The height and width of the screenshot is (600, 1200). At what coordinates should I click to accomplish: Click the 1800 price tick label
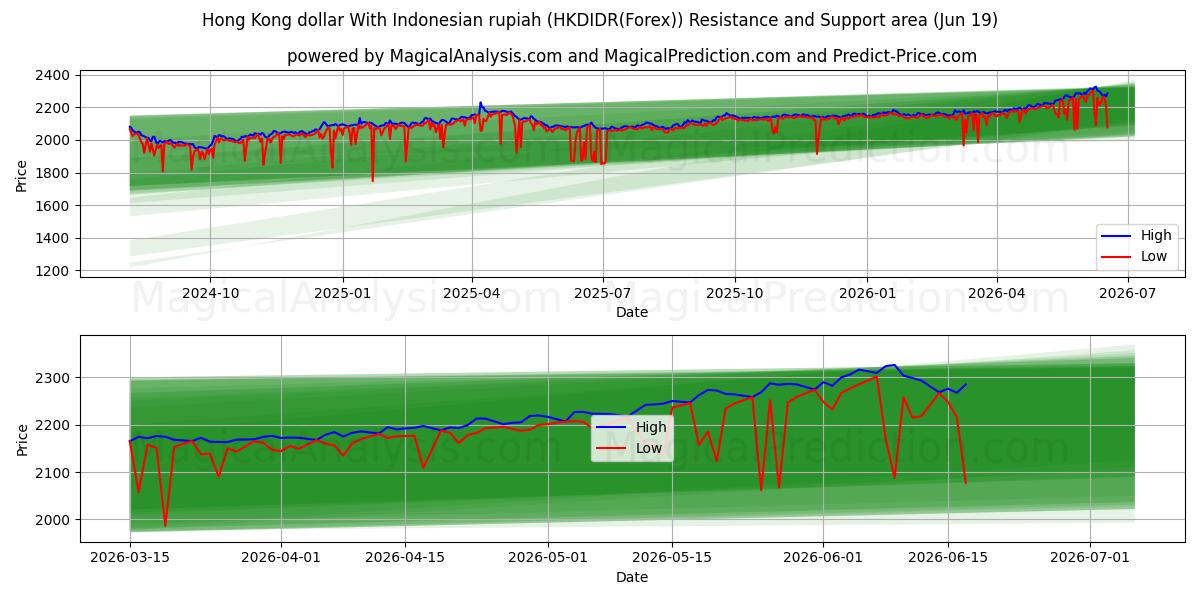53,174
